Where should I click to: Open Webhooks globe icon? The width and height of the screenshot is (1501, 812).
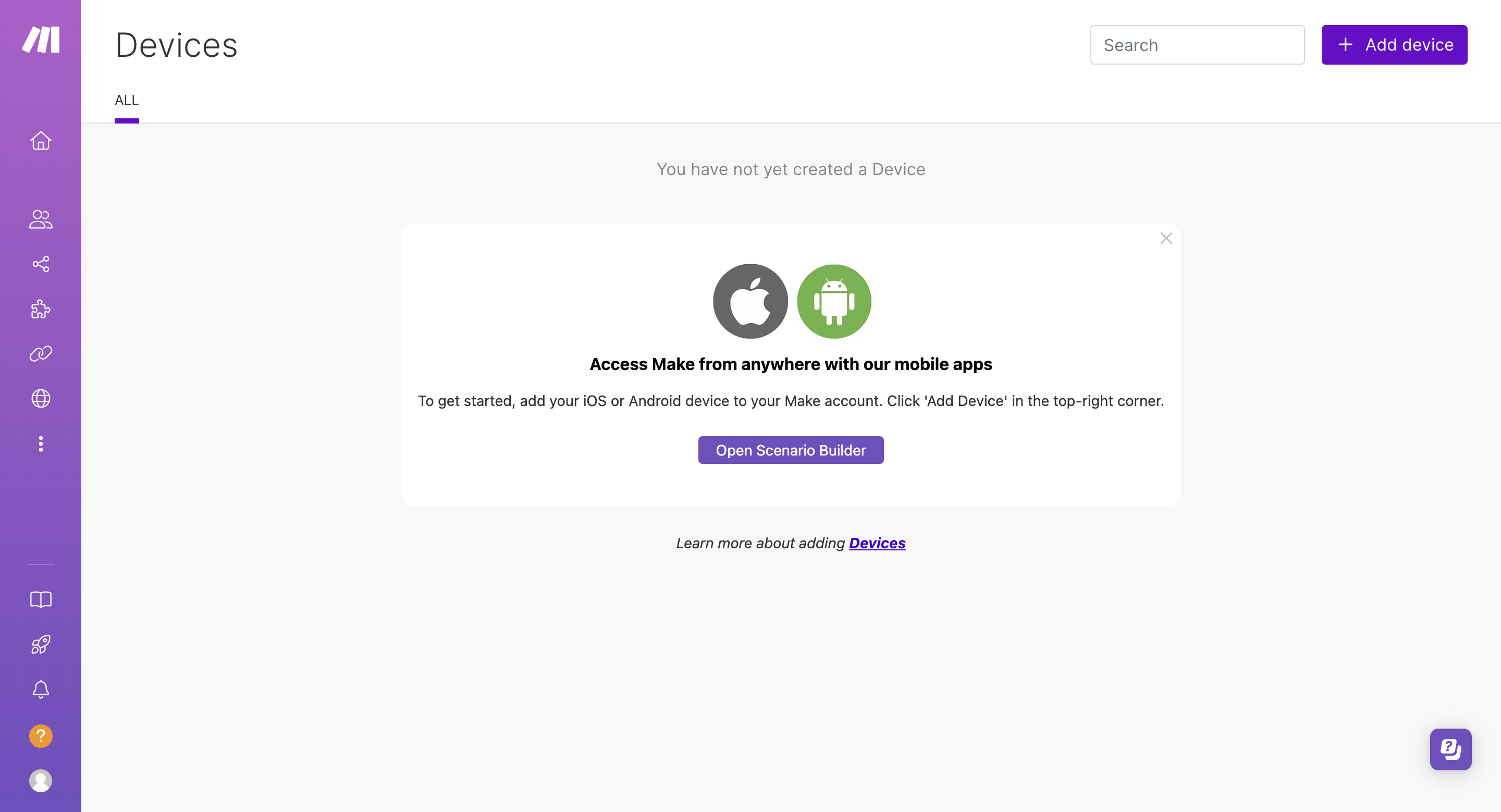pos(41,398)
